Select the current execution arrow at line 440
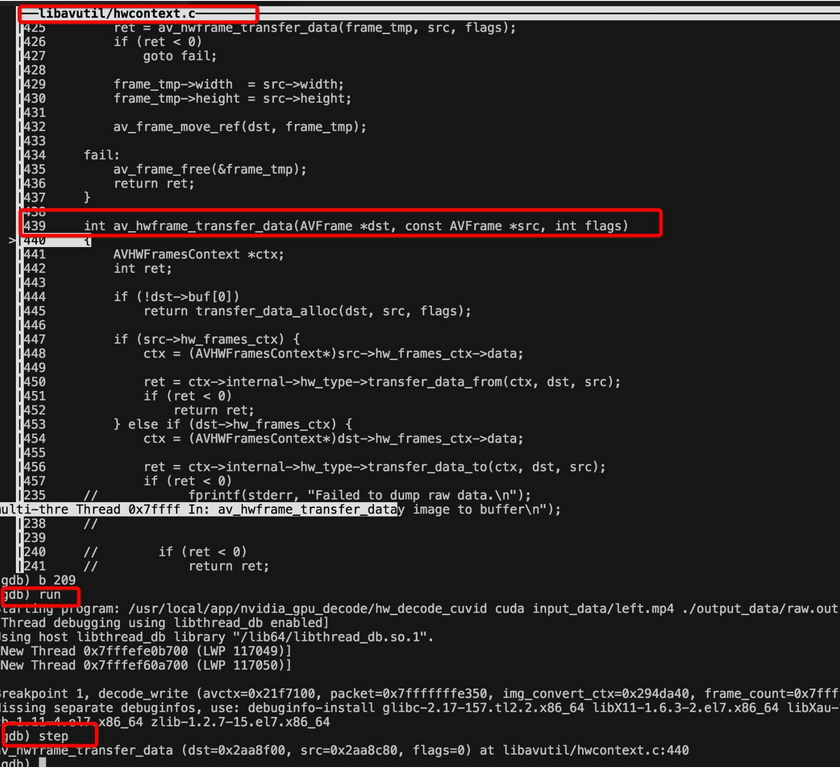The width and height of the screenshot is (840, 768). pyautogui.click(x=9, y=240)
